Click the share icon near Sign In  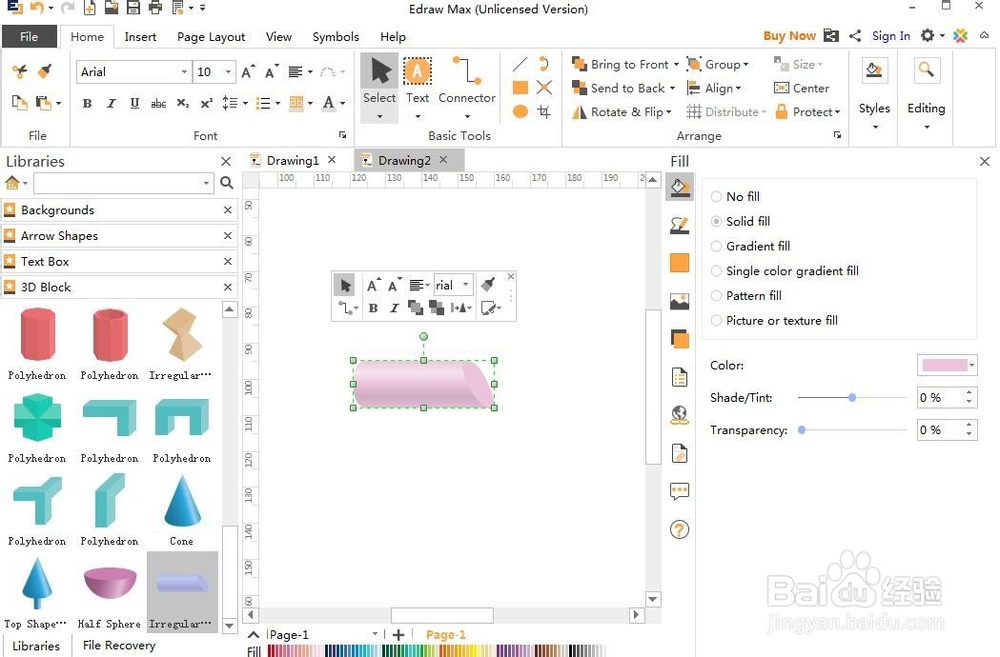click(855, 36)
